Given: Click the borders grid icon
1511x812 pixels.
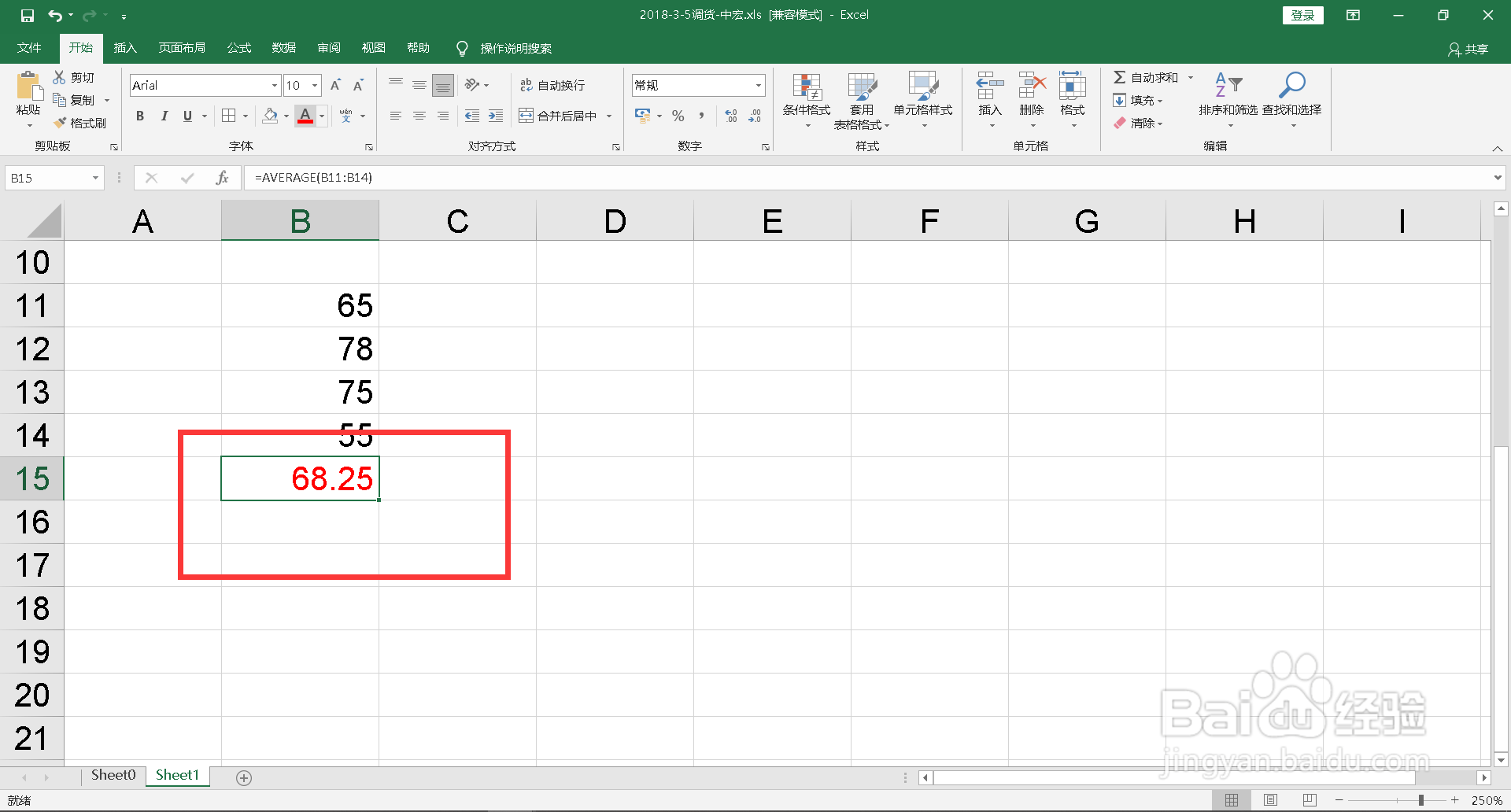Looking at the screenshot, I should point(229,116).
